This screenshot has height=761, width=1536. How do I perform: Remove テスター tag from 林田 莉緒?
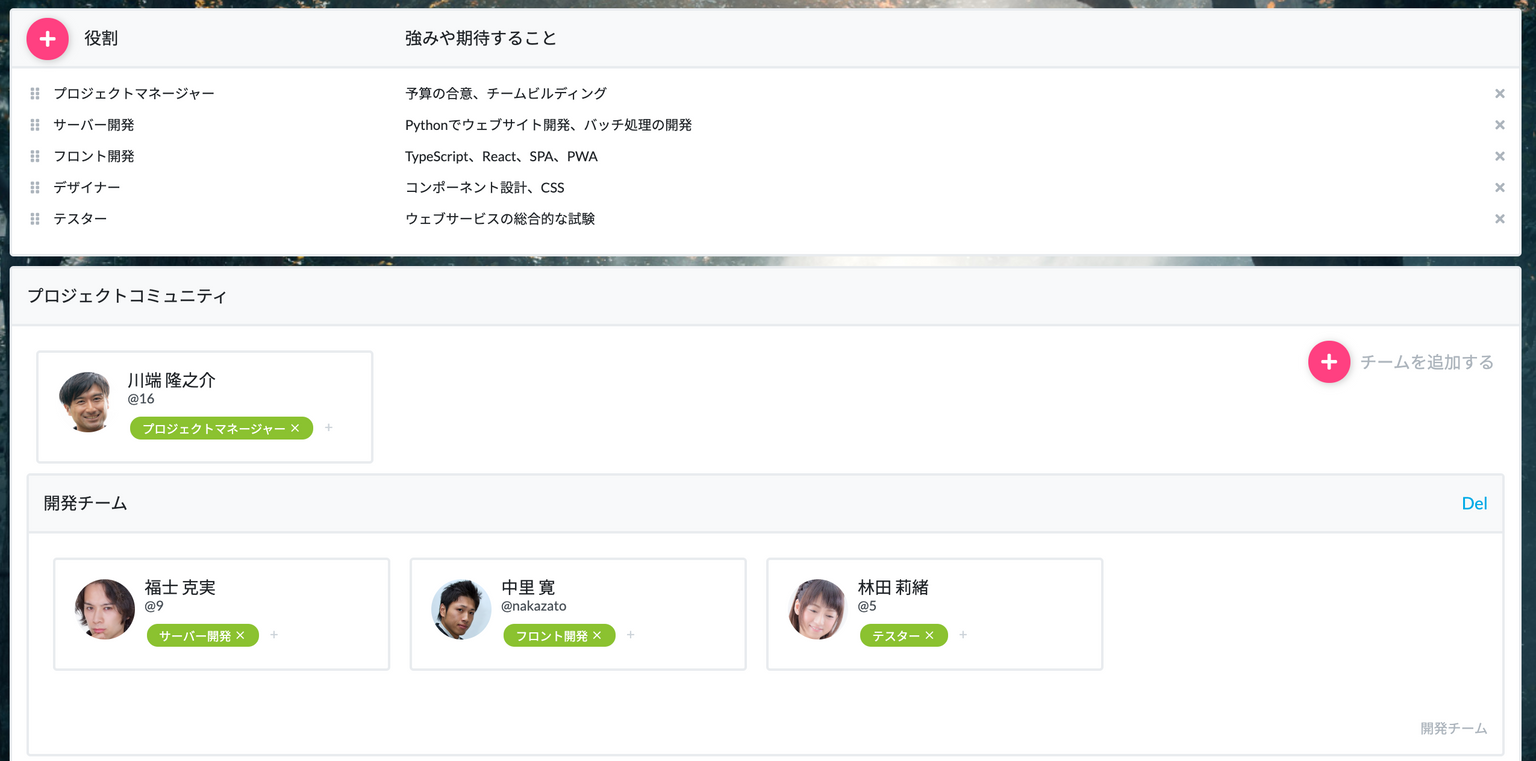pos(929,636)
